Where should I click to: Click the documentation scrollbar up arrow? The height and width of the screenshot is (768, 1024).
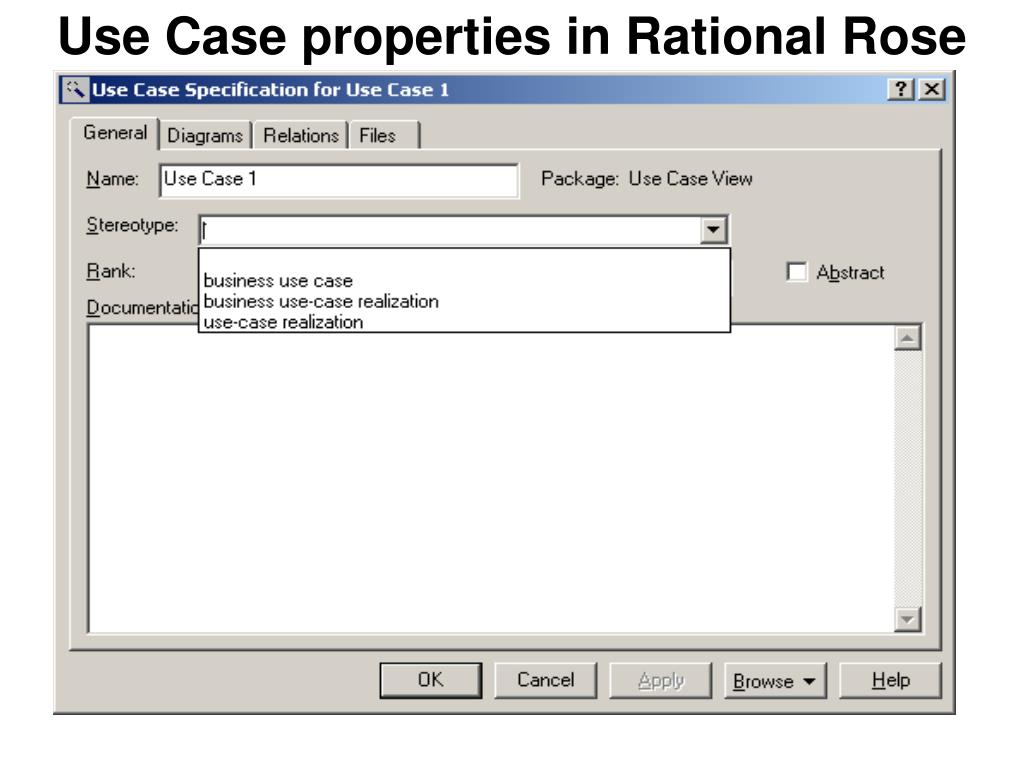click(x=908, y=338)
